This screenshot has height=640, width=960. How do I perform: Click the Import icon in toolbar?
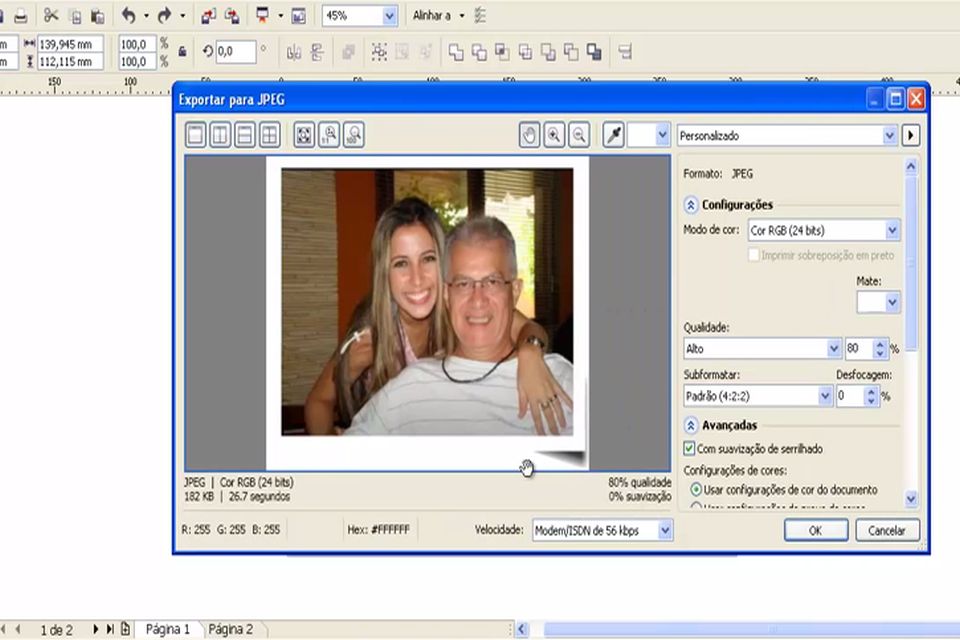[208, 16]
